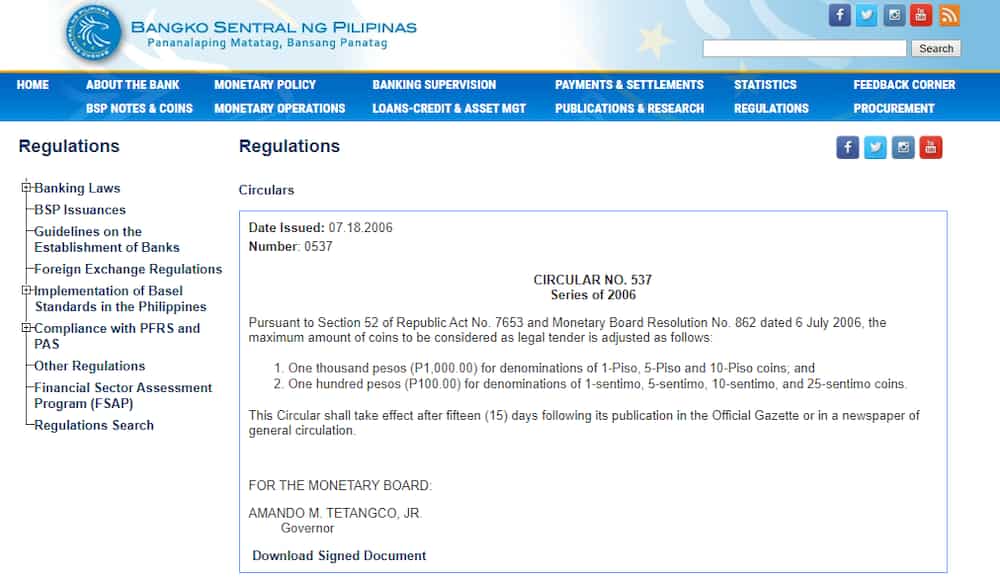Image resolution: width=1000 pixels, height=580 pixels.
Task: Open the BANKING SUPERVISION menu
Action: coord(434,85)
